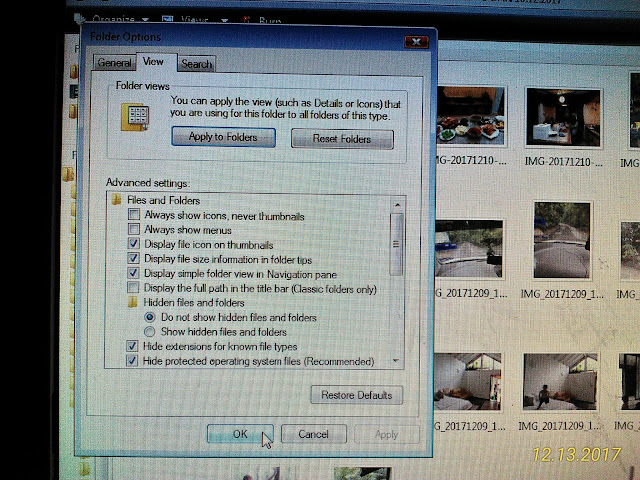This screenshot has height=480, width=640.
Task: Click the Files and Folders folder icon
Action: (x=117, y=200)
